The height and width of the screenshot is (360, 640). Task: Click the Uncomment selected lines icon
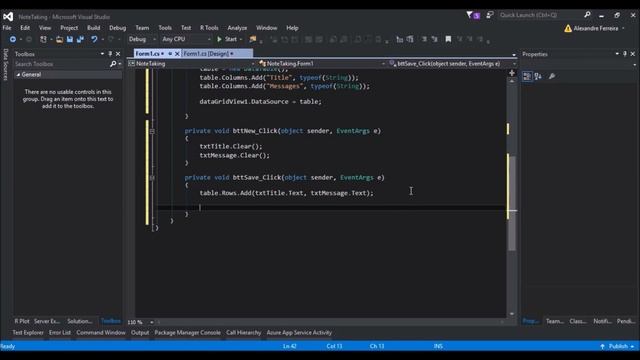(434, 39)
